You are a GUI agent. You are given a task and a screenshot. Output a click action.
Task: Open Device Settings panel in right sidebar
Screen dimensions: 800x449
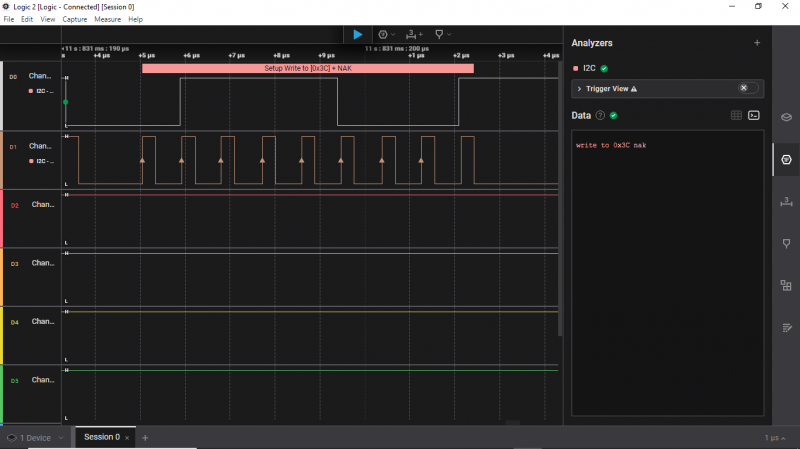pyautogui.click(x=786, y=116)
